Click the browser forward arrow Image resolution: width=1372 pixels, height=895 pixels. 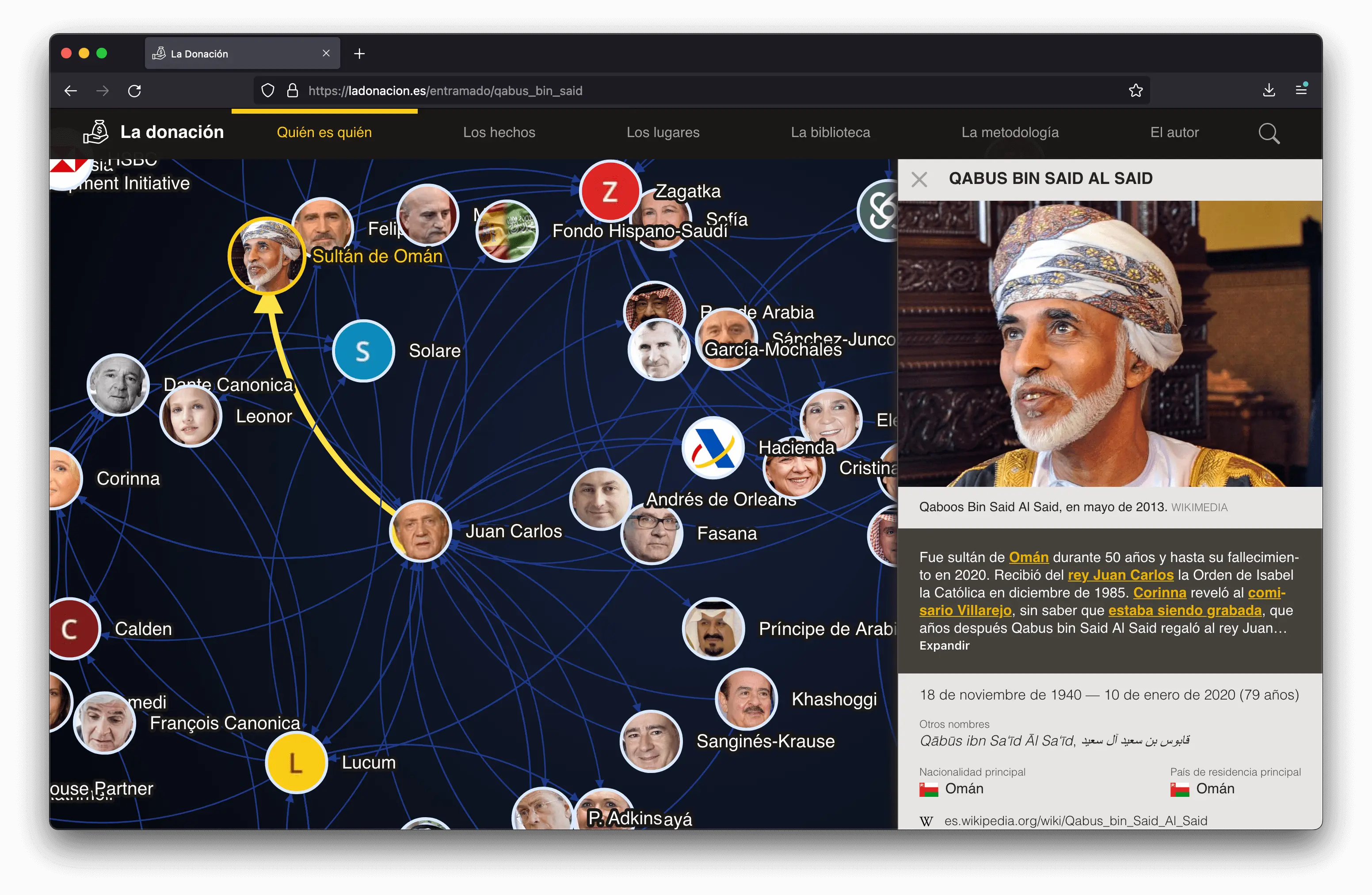click(x=103, y=91)
